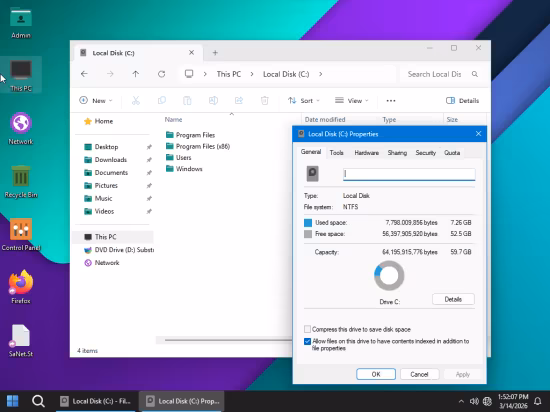Close the Local Disk Properties dialog
The width and height of the screenshot is (550, 412).
point(478,134)
